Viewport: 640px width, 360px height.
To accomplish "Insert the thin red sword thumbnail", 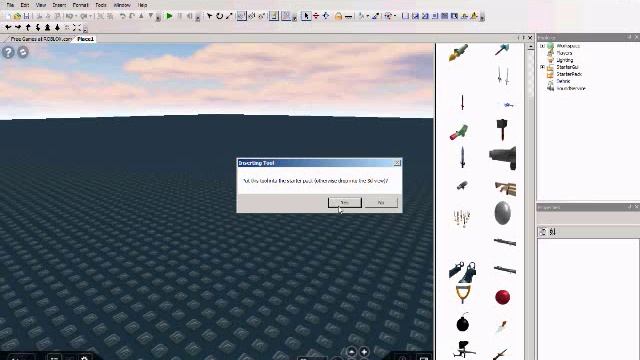I will 462,102.
